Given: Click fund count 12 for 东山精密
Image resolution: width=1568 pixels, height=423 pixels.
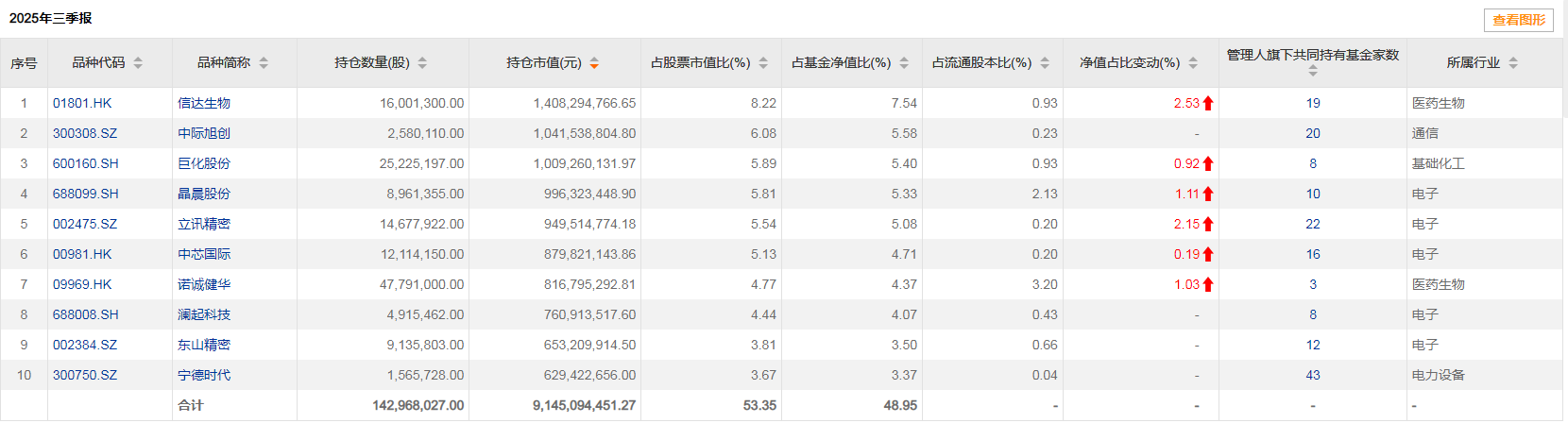Looking at the screenshot, I should click(1313, 345).
